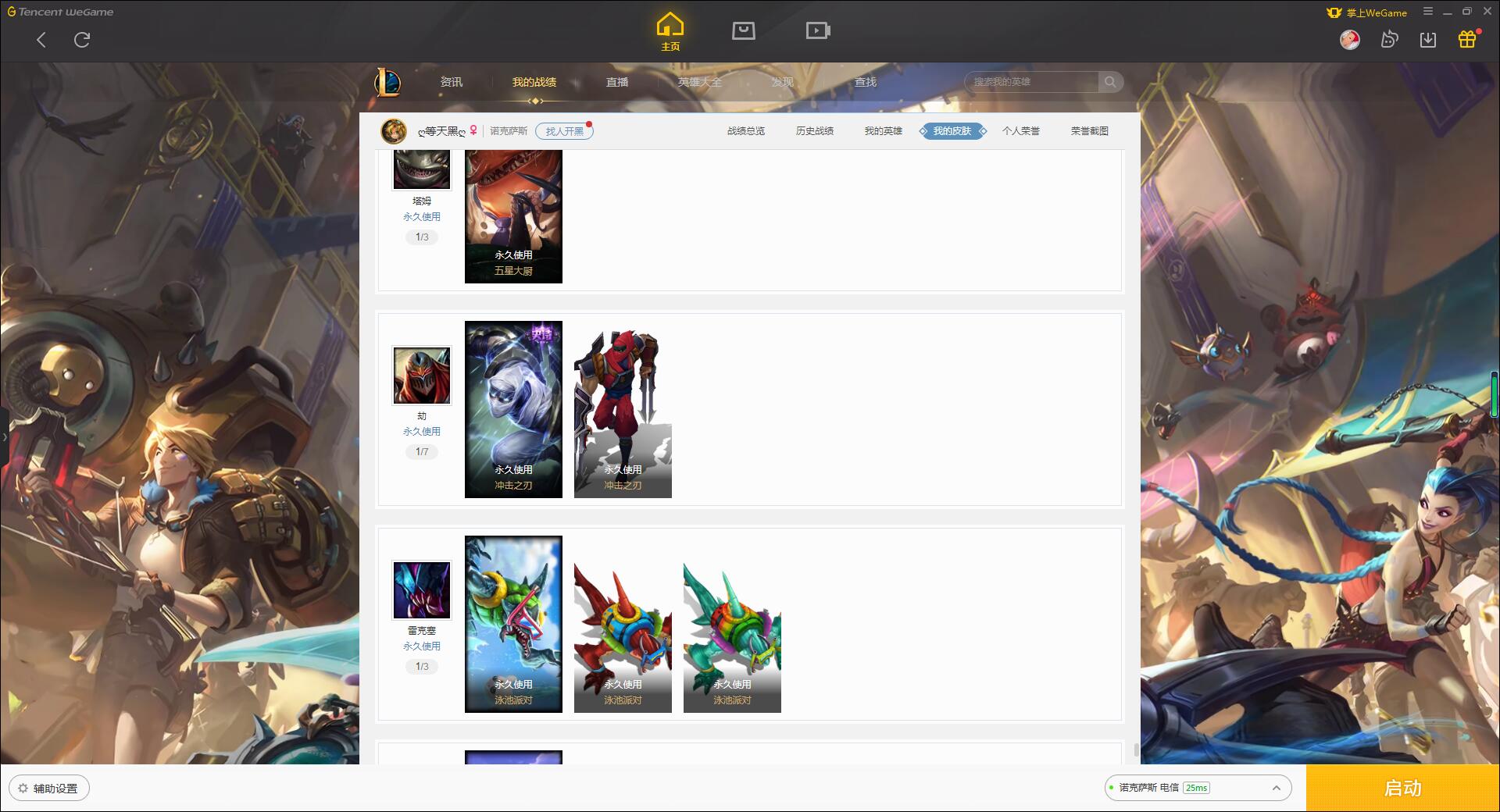Click the player profile avatar
The width and height of the screenshot is (1500, 812).
394,131
